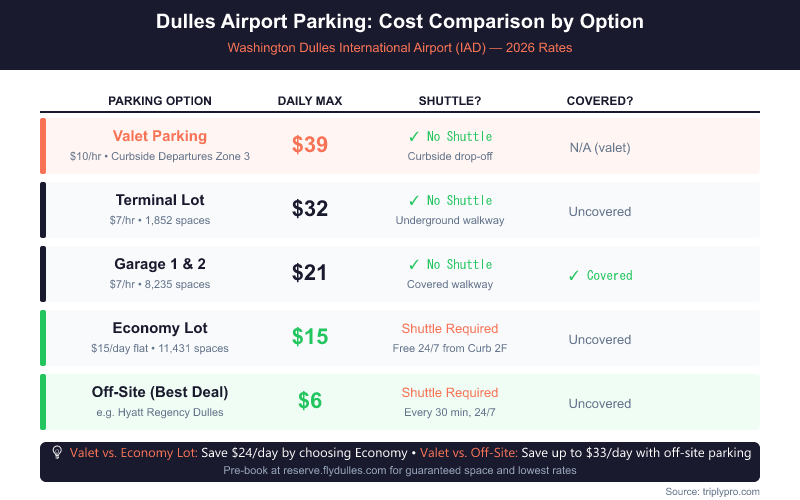Open the reserve.flydulles.com pre-book link

click(319, 470)
